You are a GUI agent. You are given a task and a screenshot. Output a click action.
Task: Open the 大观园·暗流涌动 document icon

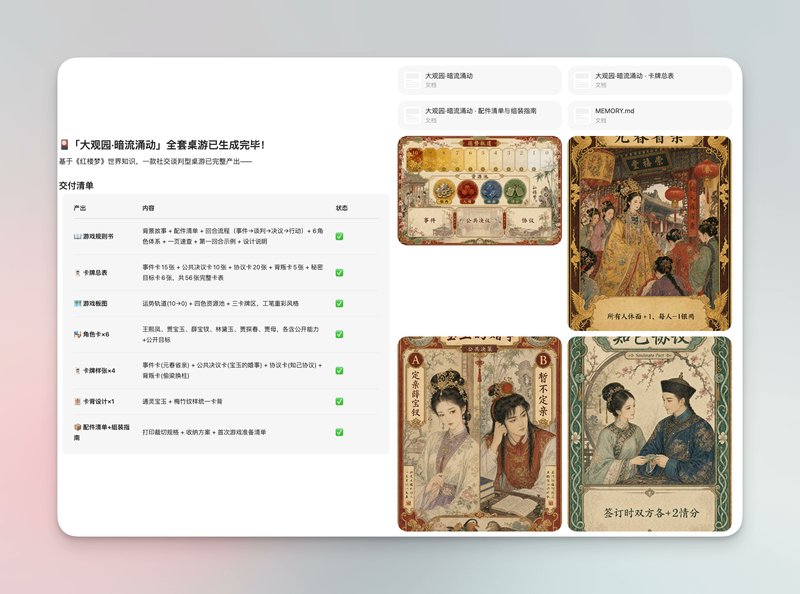tap(411, 80)
